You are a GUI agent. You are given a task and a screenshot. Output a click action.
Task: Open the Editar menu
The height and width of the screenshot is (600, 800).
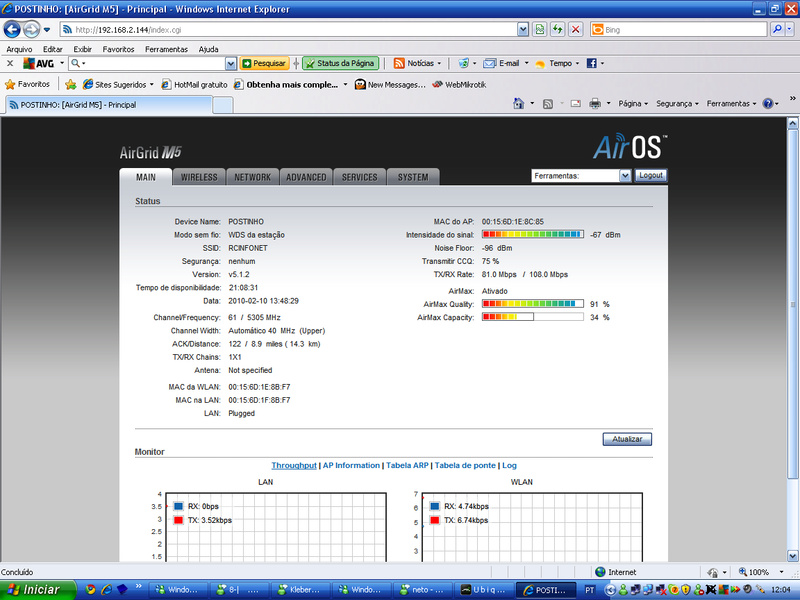coord(53,49)
